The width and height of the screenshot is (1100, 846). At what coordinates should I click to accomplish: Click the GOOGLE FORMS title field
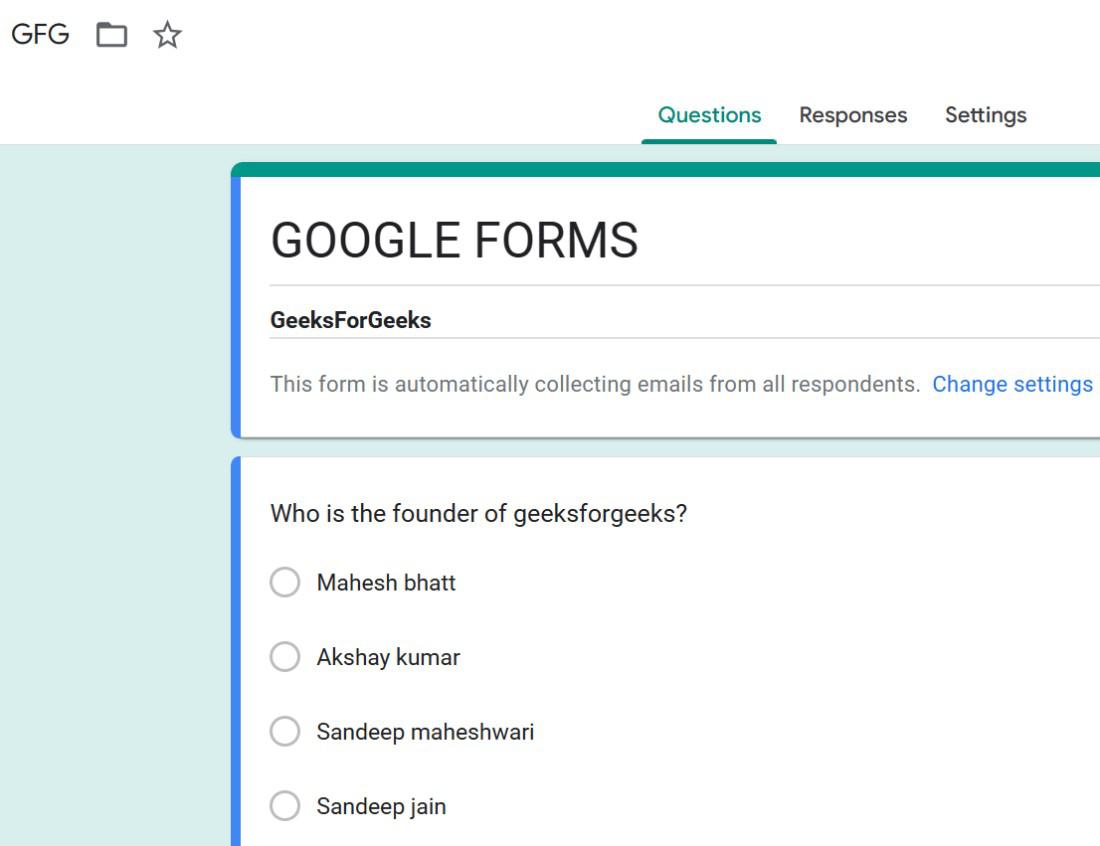coord(454,241)
